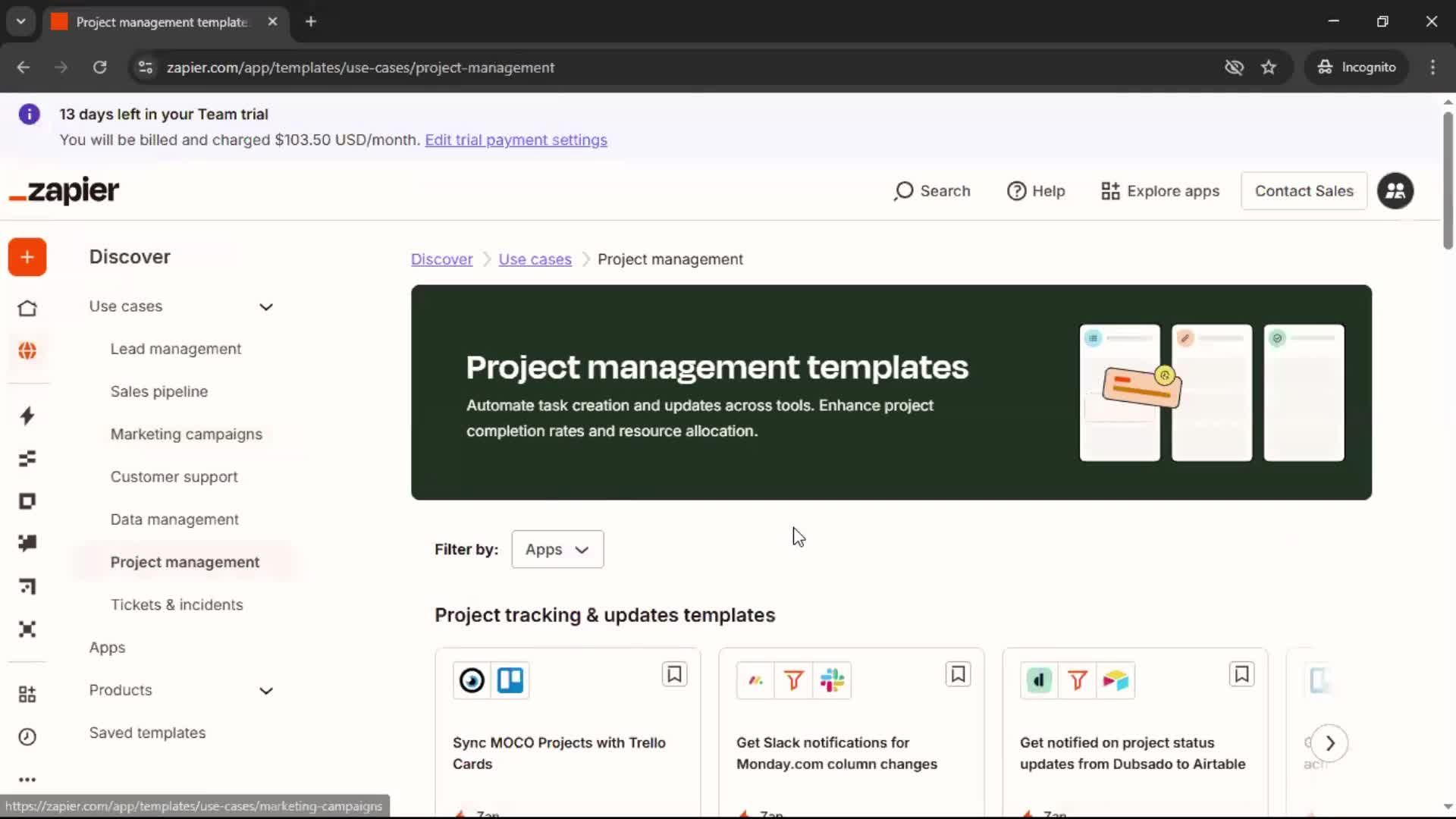Click the info icon in trial banner

(29, 115)
